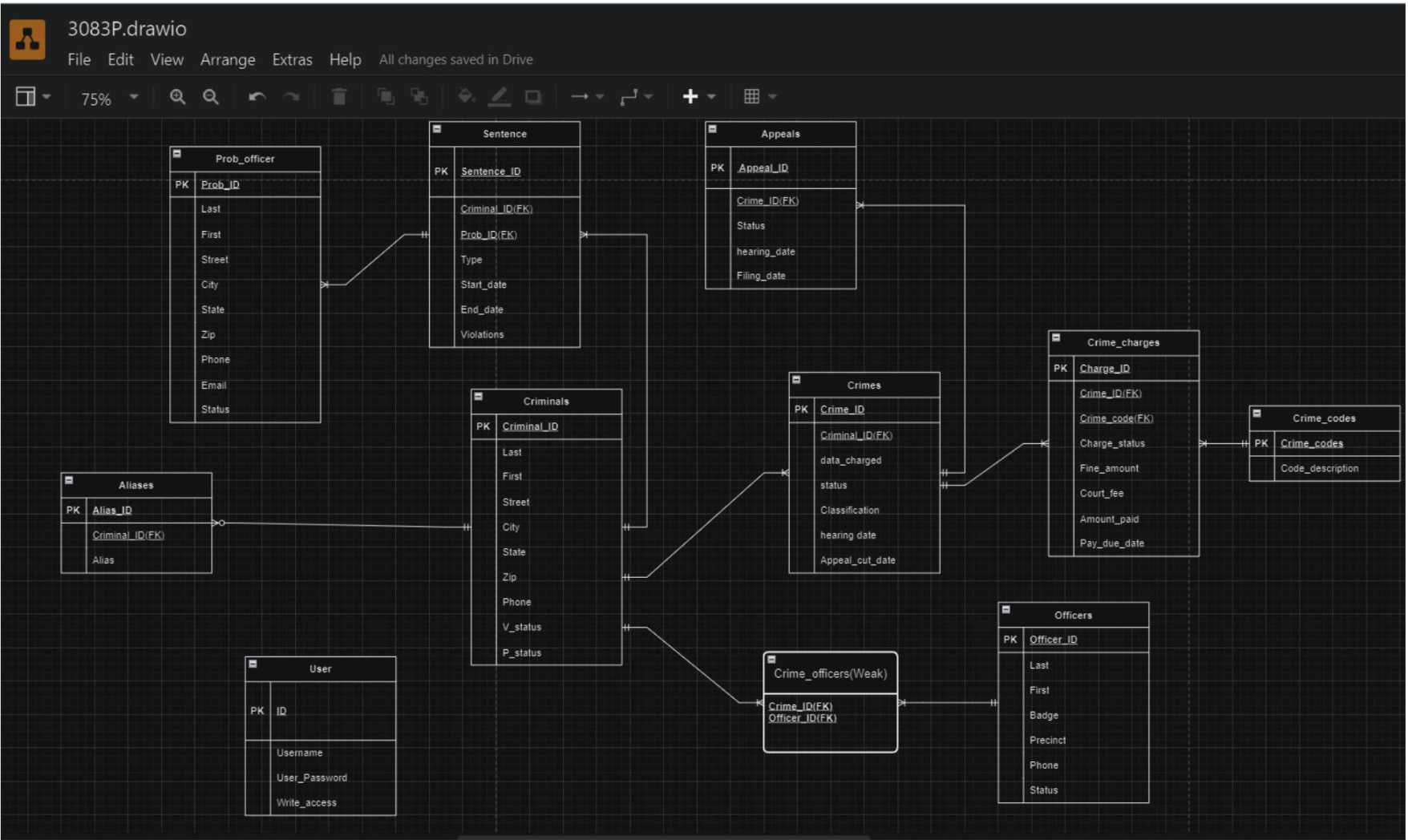The width and height of the screenshot is (1408, 840).
Task: Click the delete trash can icon
Action: [x=339, y=97]
